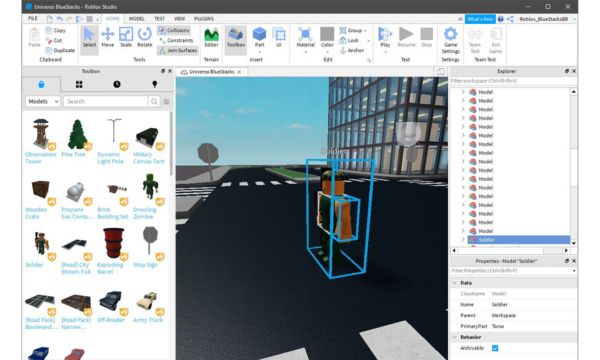The height and width of the screenshot is (360, 600).
Task: Click Duplicate in Clipboard group
Action: 60,50
